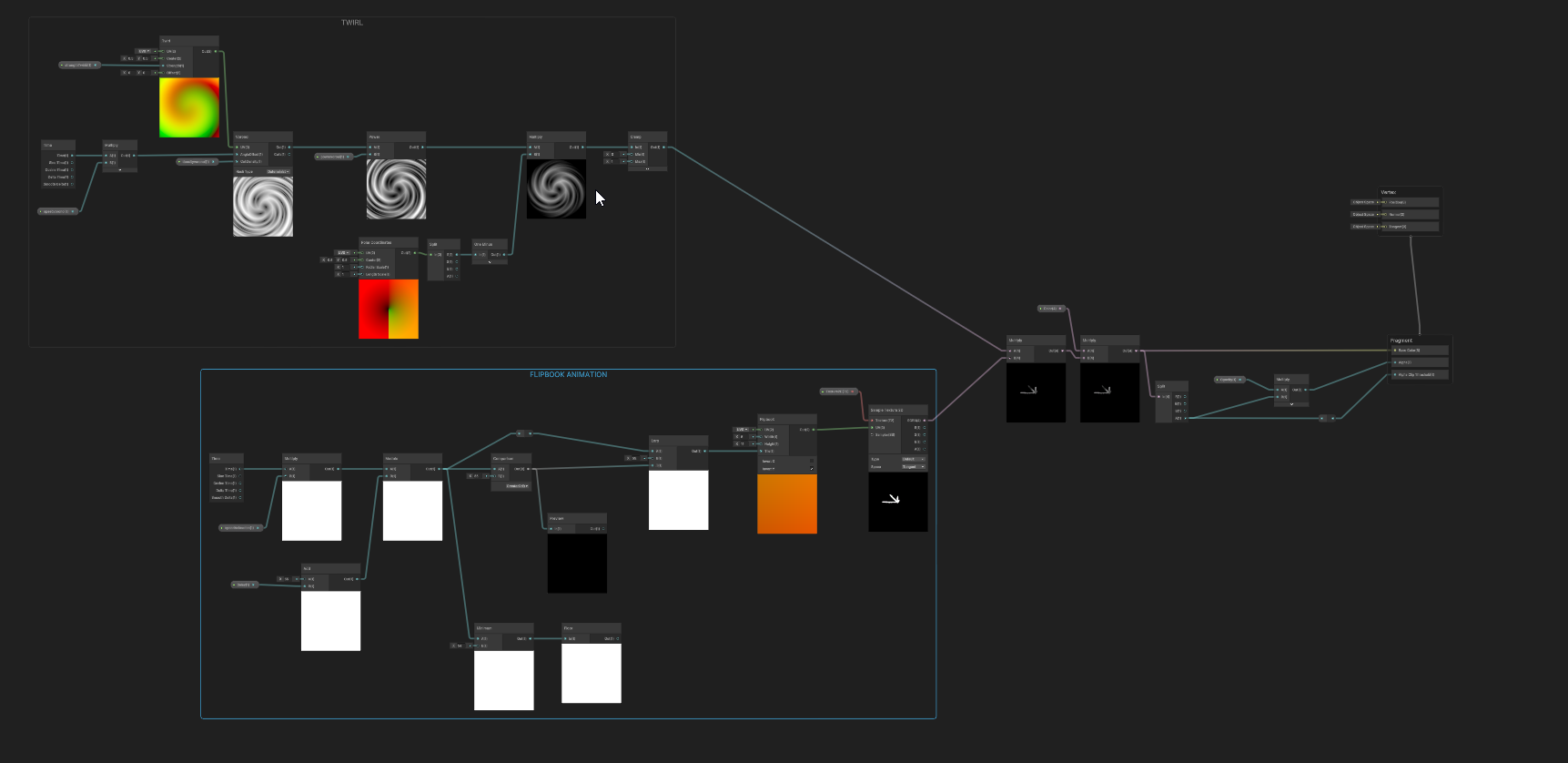Toggle the Flipbook Invert Y checkbox
1568x763 pixels.
pyautogui.click(x=811, y=469)
